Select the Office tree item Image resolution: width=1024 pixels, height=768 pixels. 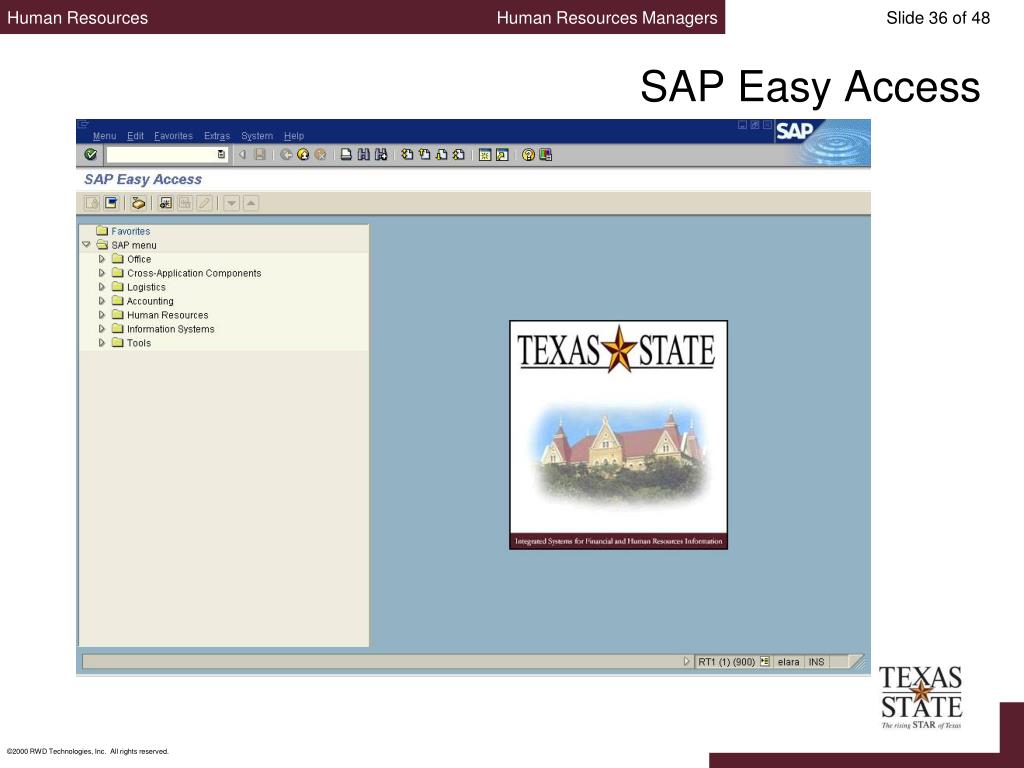coord(139,259)
